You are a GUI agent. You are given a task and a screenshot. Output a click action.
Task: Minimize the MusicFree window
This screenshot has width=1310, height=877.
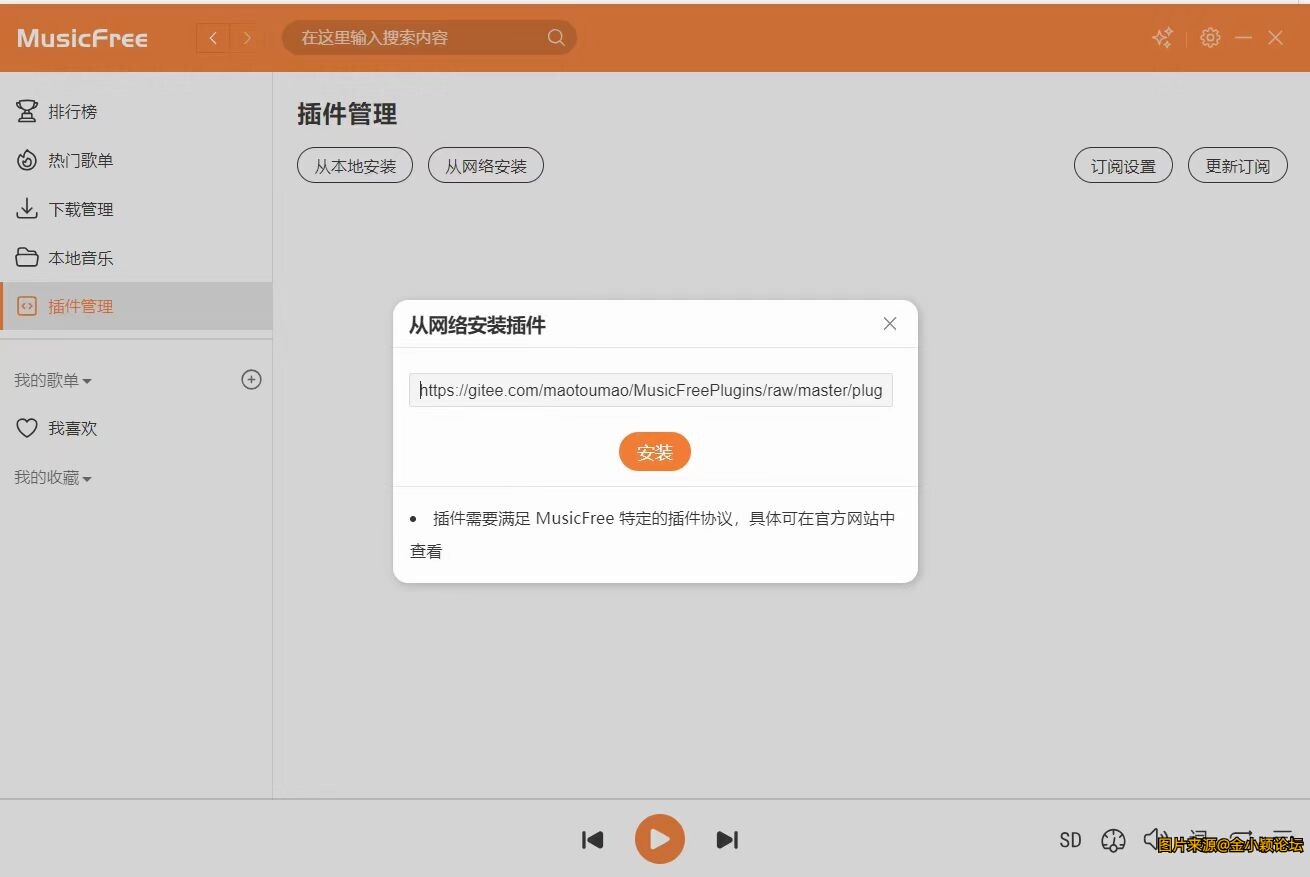pyautogui.click(x=1243, y=38)
